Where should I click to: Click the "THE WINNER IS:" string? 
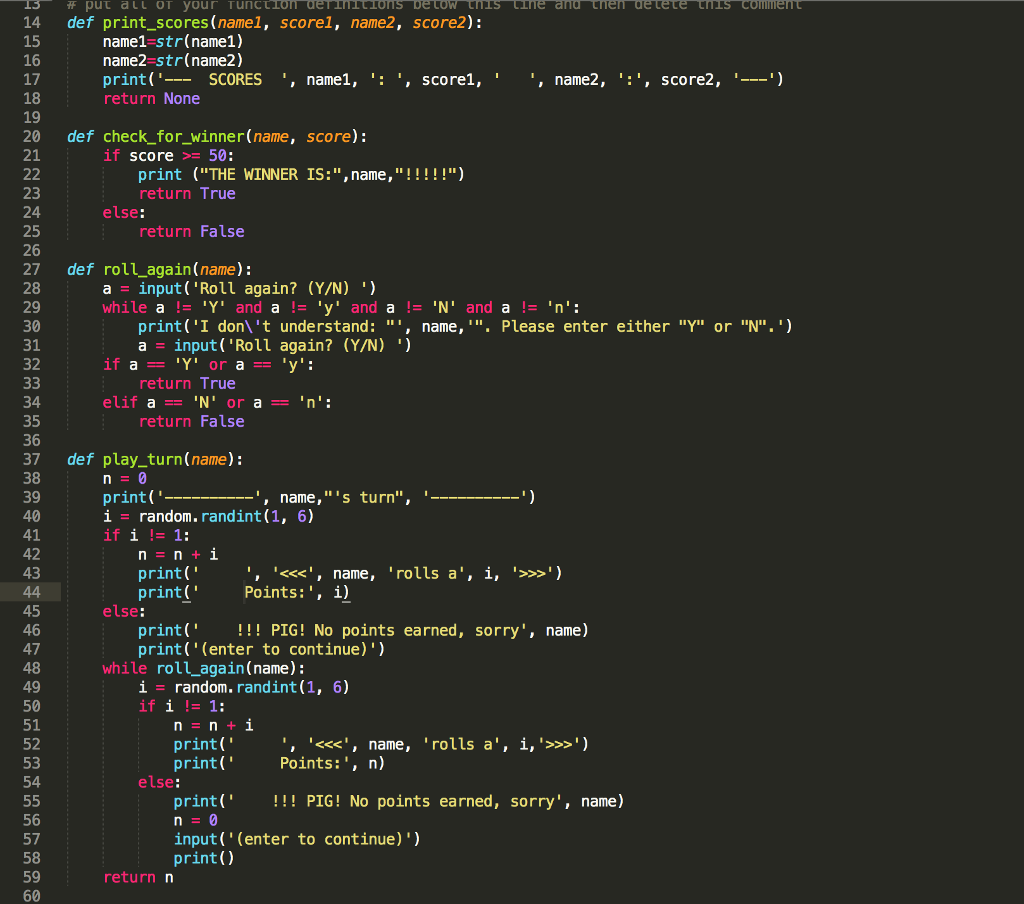(x=270, y=174)
